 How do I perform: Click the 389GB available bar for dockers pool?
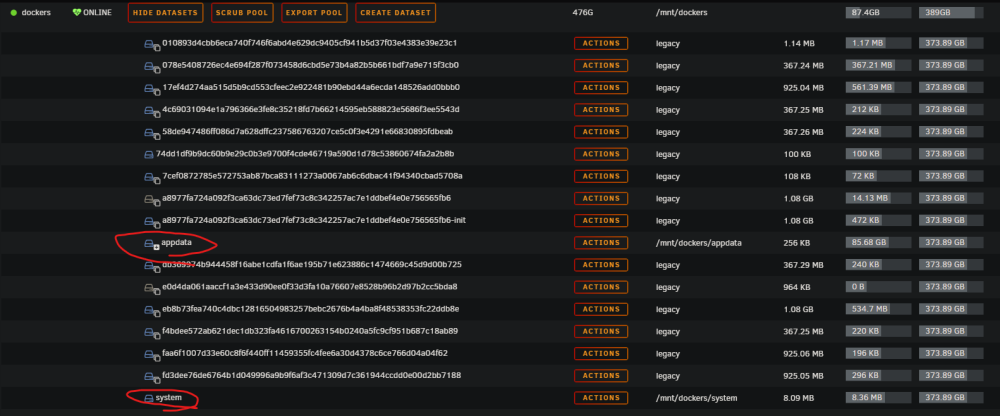tap(952, 13)
